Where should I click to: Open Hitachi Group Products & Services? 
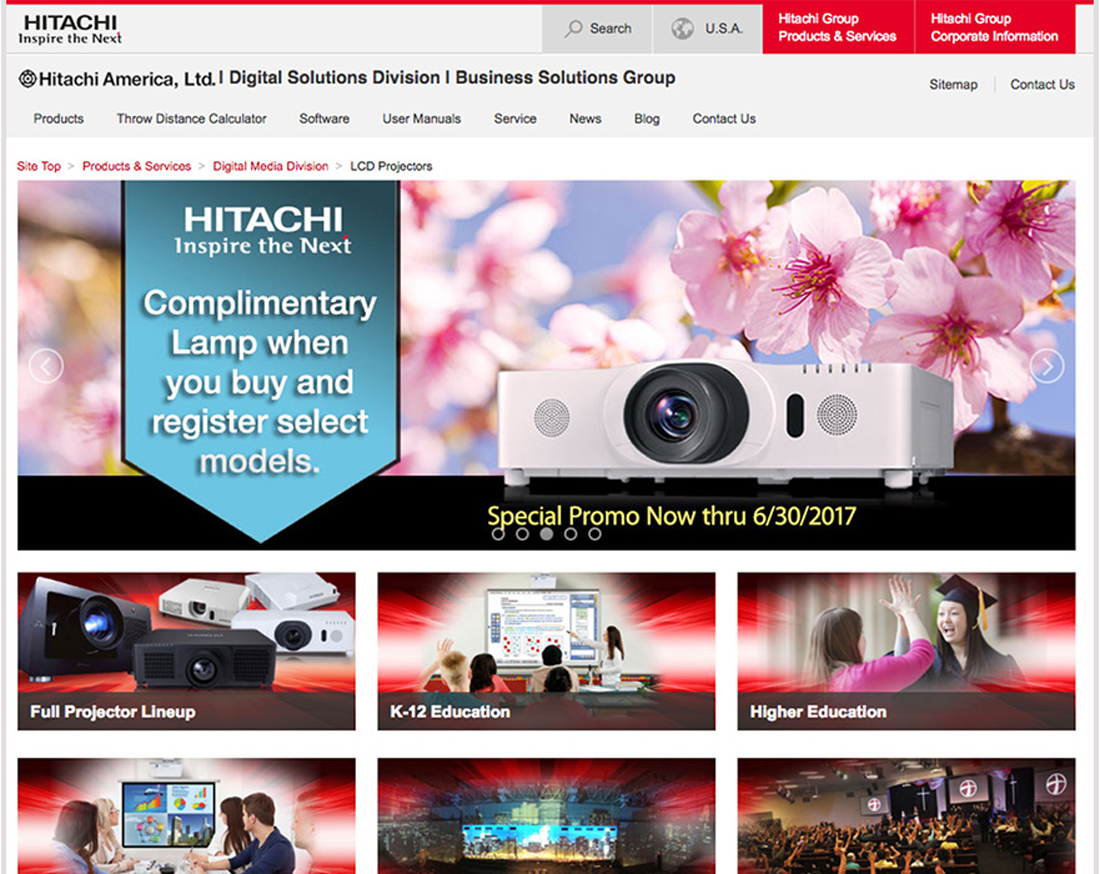[838, 29]
